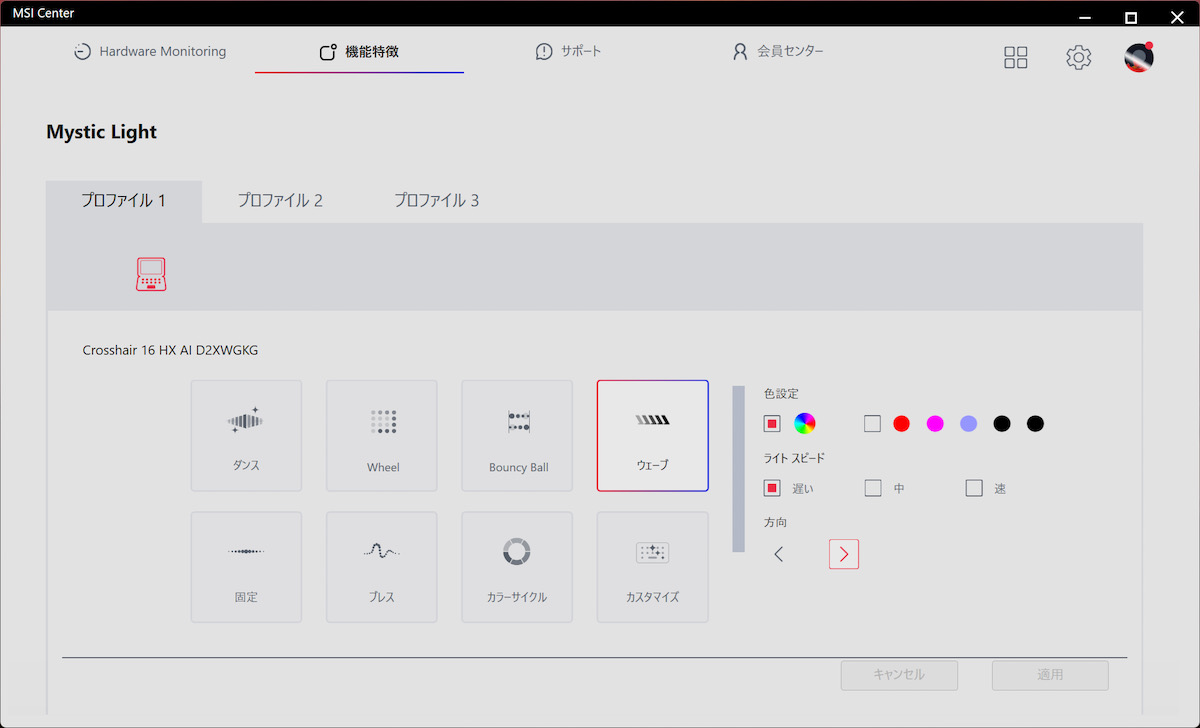
Task: Set wave direction to left arrow
Action: click(x=779, y=554)
